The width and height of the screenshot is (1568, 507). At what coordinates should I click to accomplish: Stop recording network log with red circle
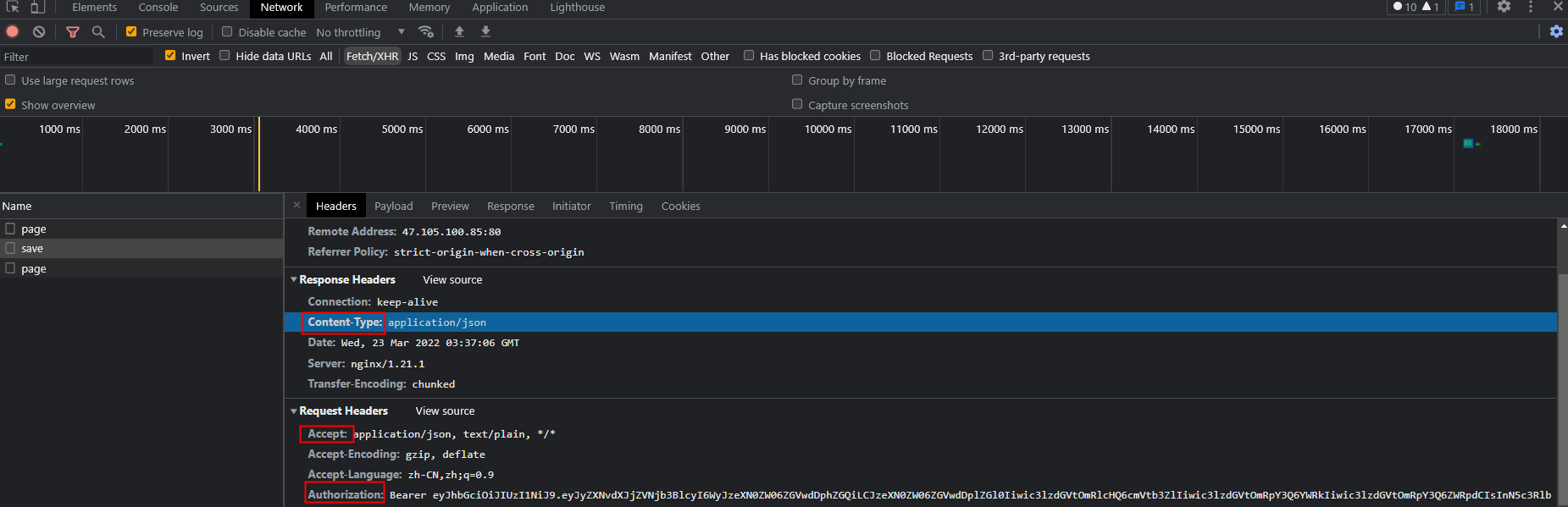[13, 31]
